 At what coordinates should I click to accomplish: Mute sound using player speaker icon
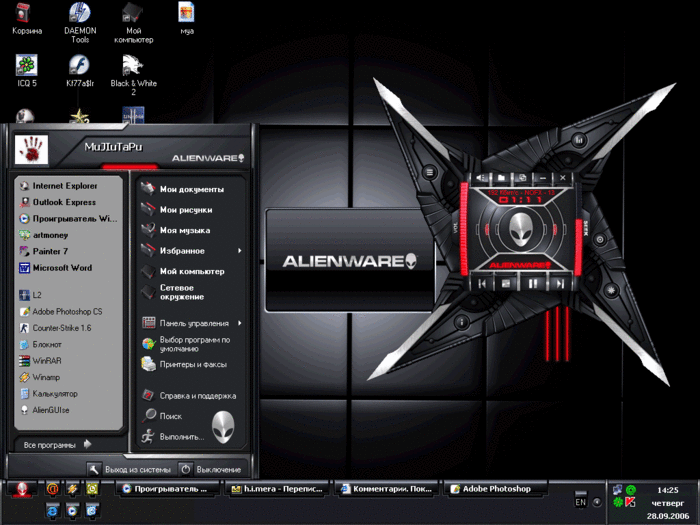coord(481,178)
